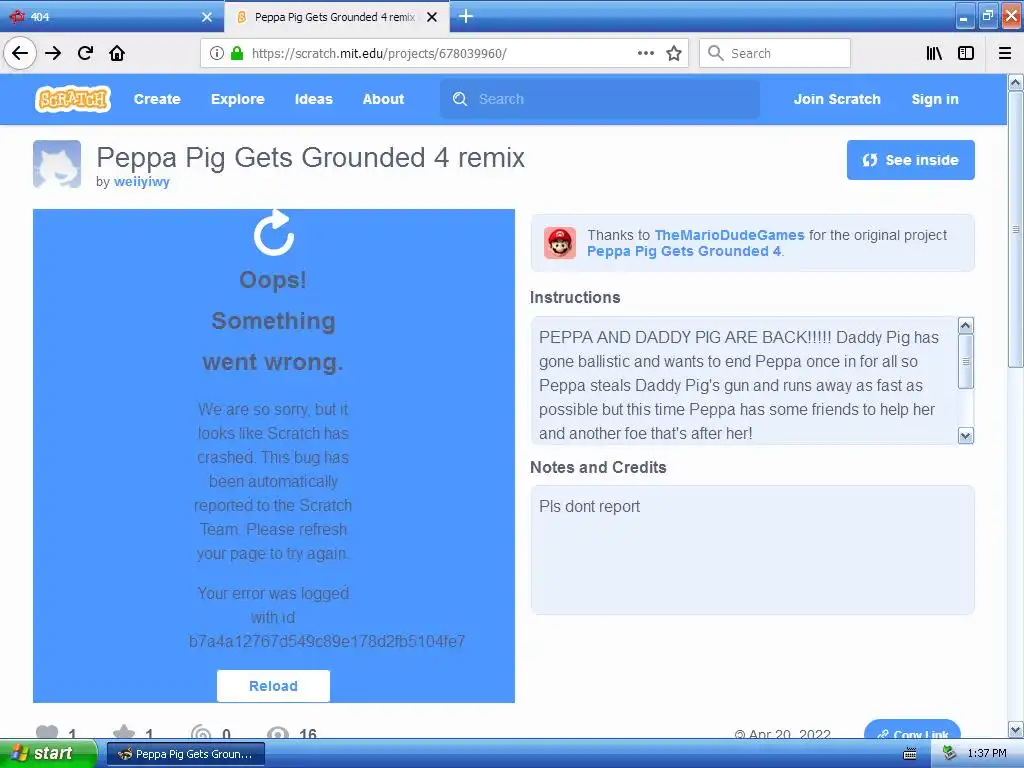Click the page vertical scrollbar thumb
Image resolution: width=1024 pixels, height=768 pixels.
[x=1015, y=229]
